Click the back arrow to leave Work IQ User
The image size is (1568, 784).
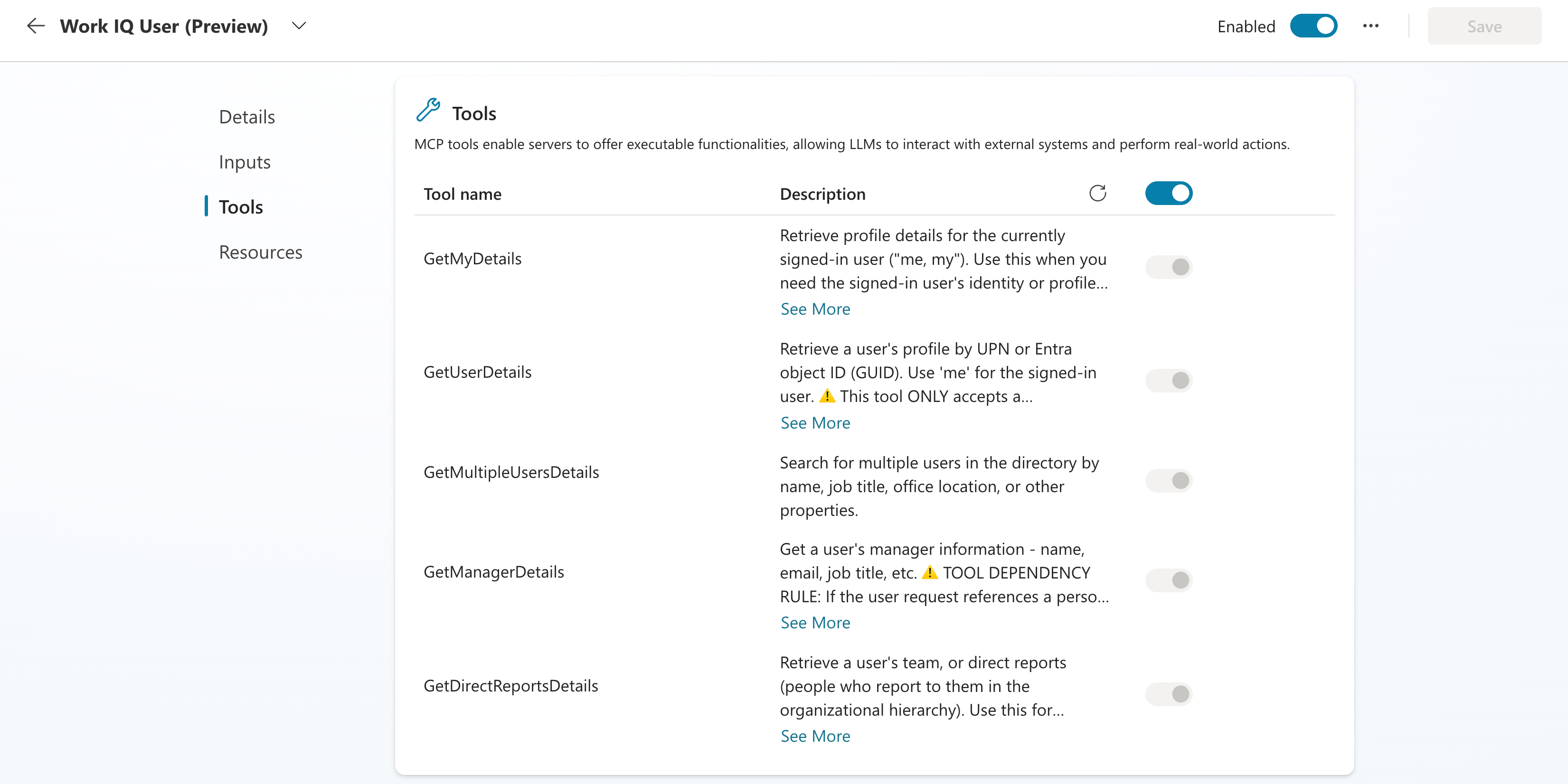[x=36, y=26]
